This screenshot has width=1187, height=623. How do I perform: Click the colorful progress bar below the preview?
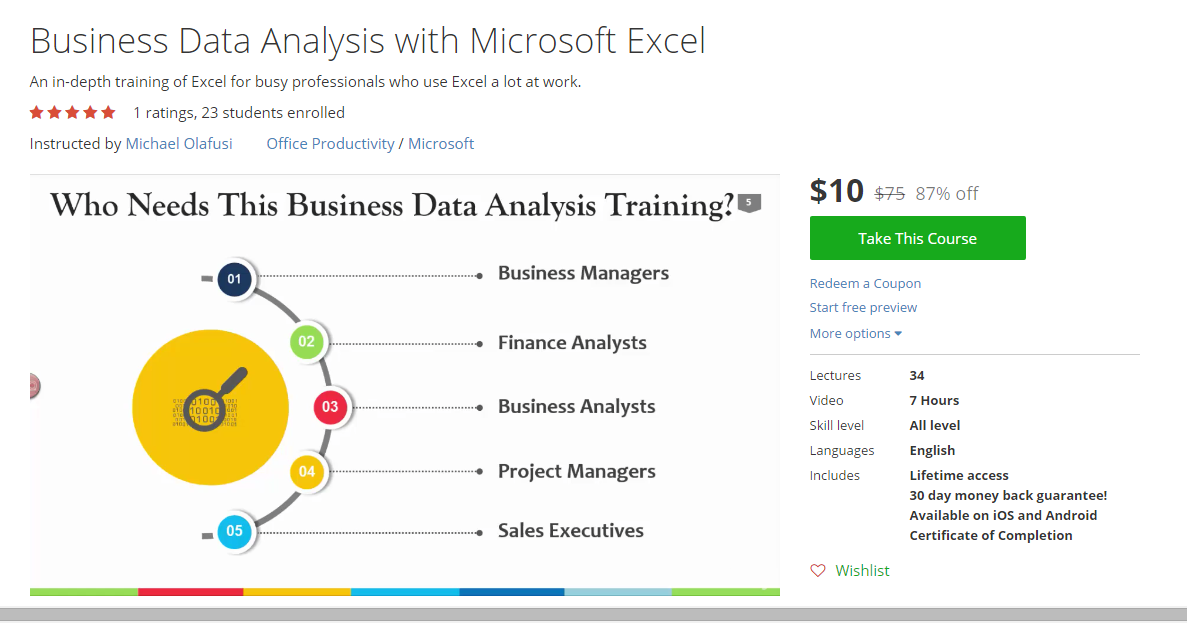click(405, 592)
